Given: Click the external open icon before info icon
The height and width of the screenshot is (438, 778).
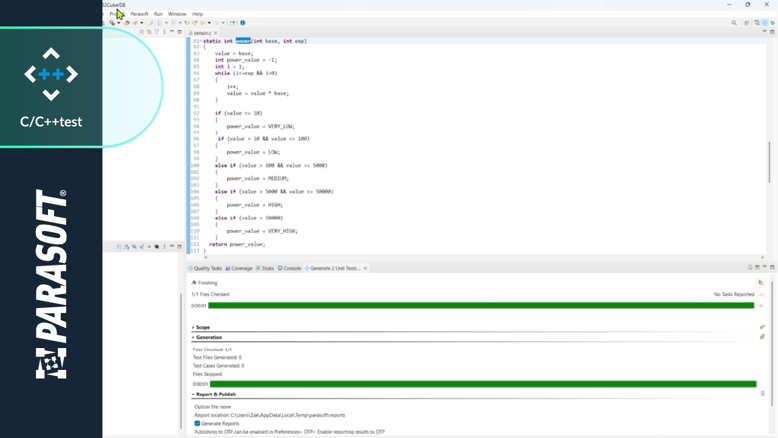Looking at the screenshot, I should pyautogui.click(x=232, y=23).
